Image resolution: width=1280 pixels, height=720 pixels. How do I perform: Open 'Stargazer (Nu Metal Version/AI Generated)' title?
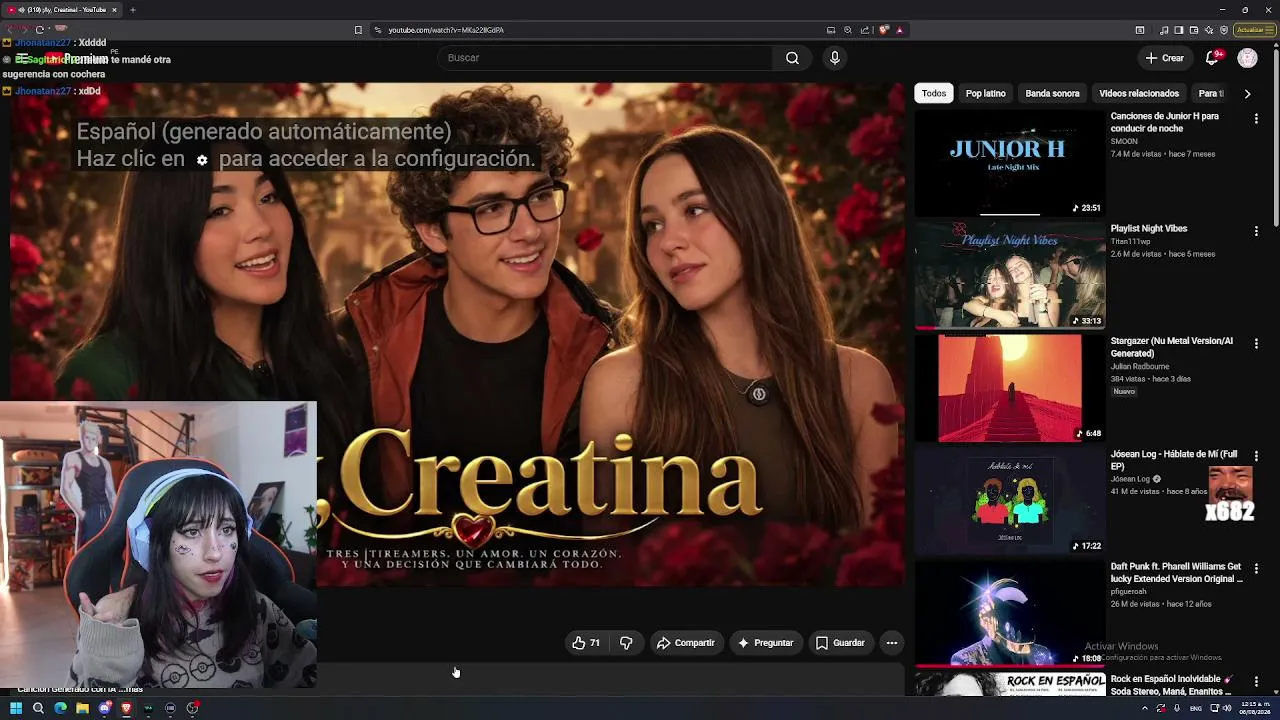[x=1171, y=347]
